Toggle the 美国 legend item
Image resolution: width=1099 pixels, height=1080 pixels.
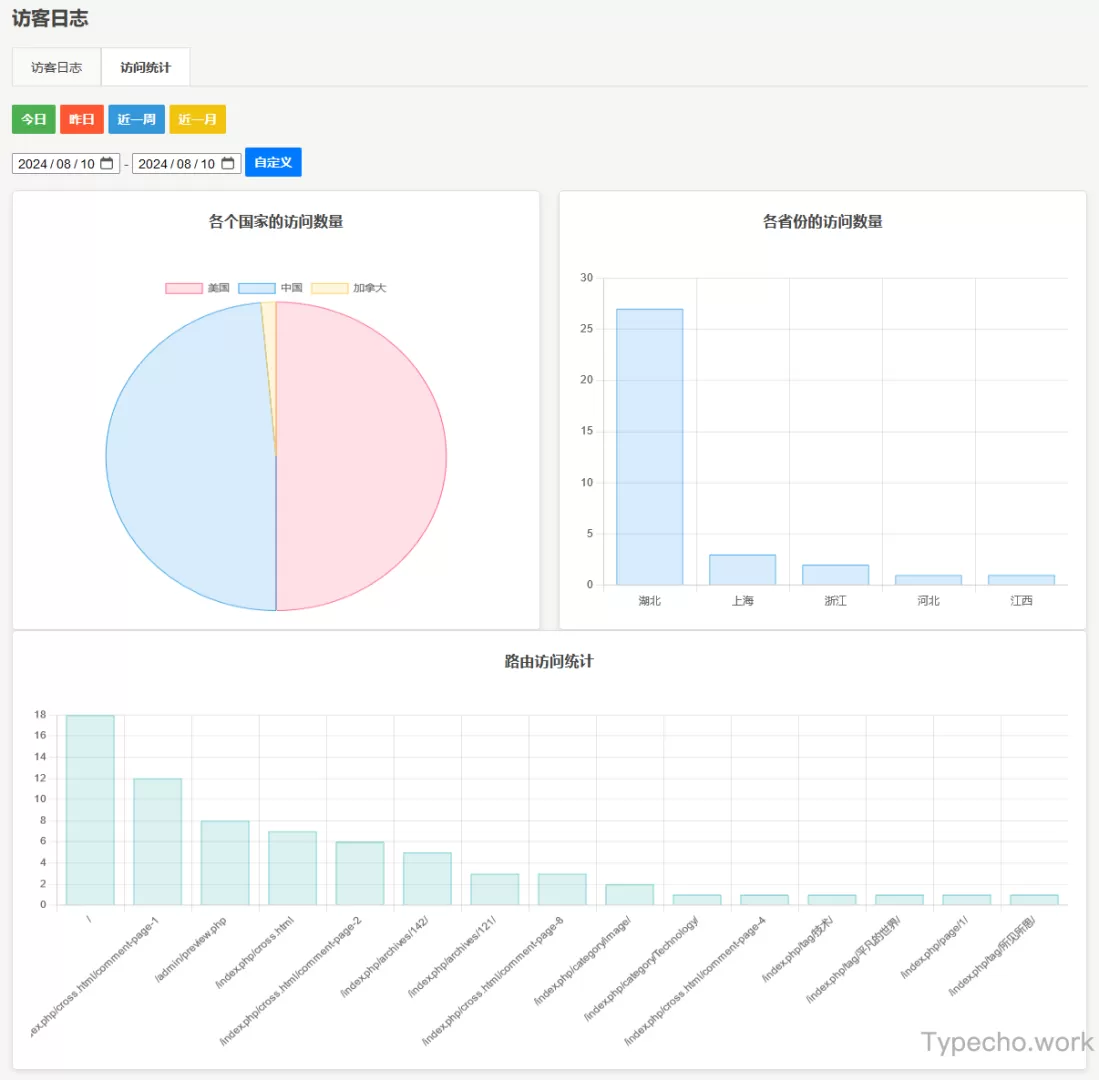[197, 288]
